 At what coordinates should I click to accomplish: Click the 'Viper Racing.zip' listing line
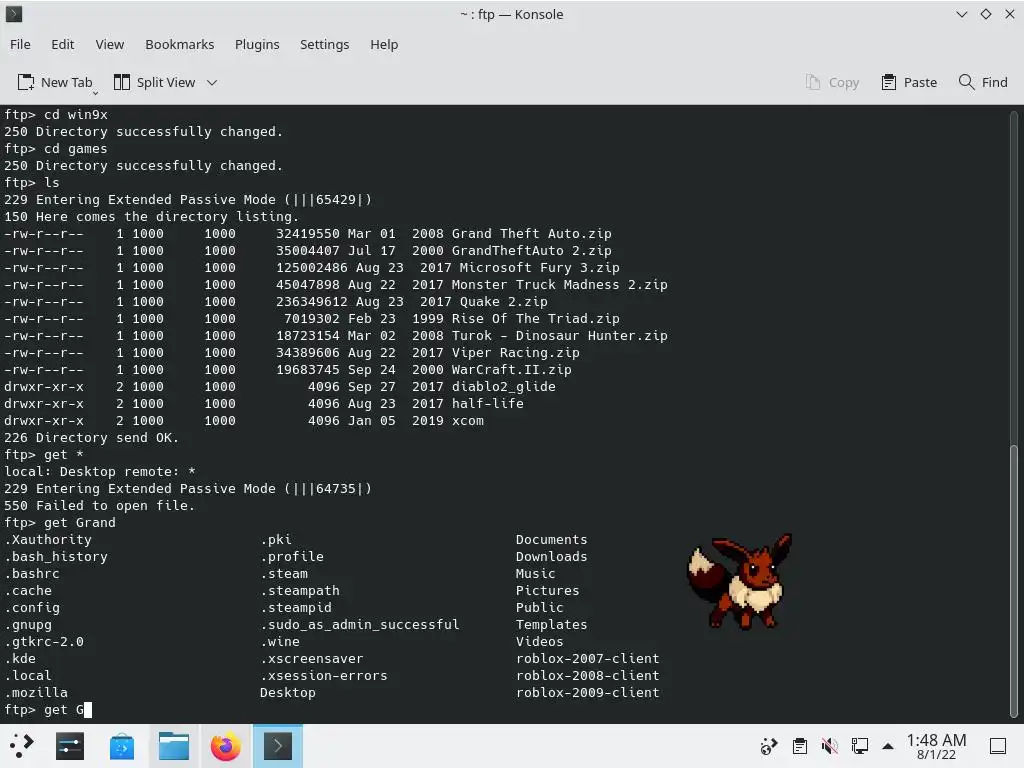[292, 353]
